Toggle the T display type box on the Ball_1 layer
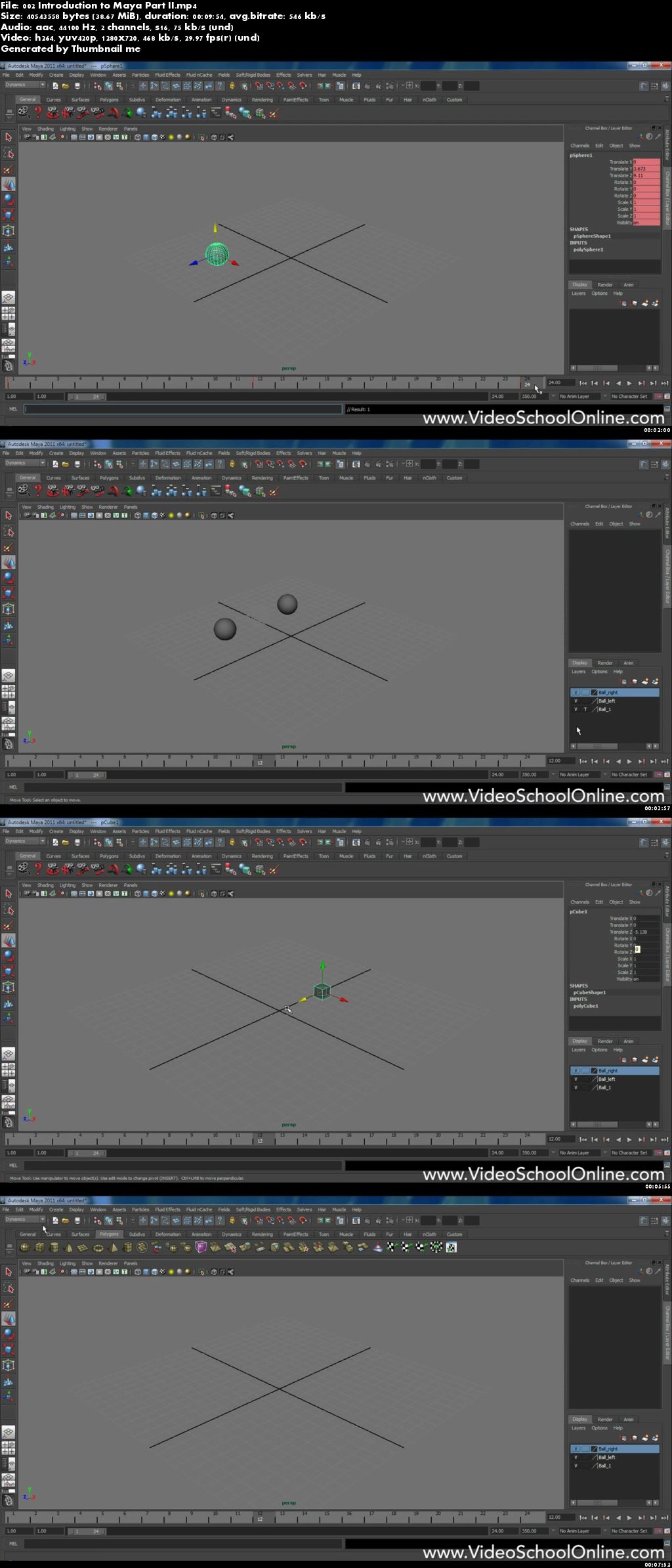Screen dimensions: 672x1568 585,710
